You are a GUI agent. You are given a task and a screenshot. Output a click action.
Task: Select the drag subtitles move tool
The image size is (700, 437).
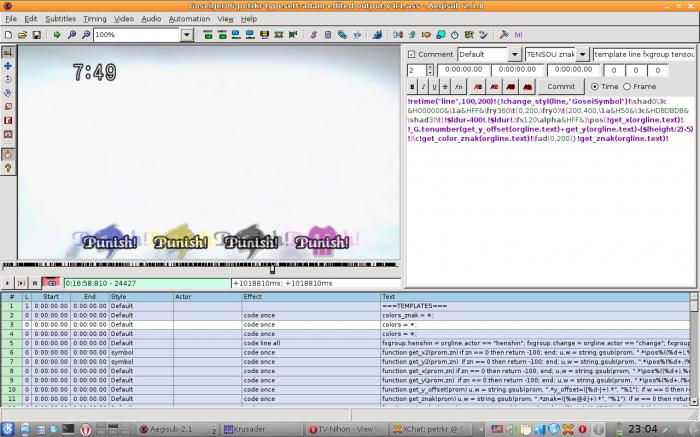click(8, 66)
